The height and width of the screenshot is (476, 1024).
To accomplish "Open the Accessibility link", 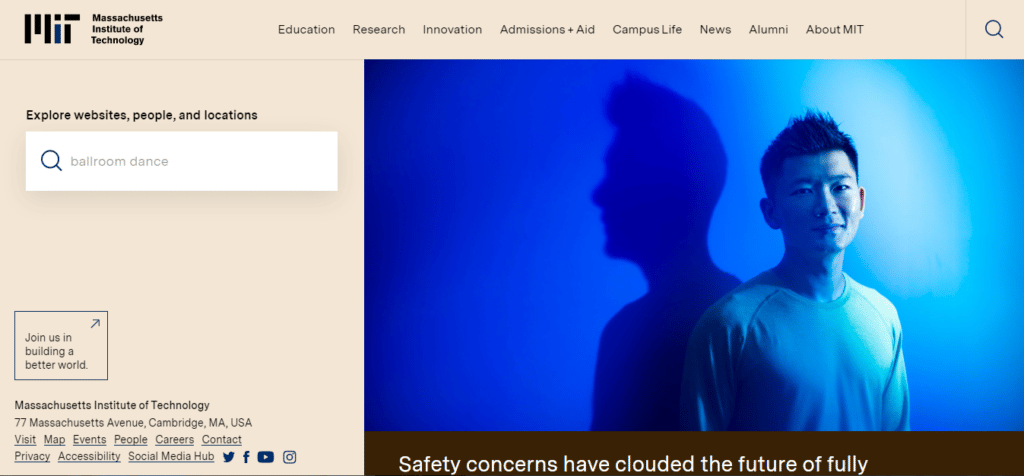I will tap(89, 456).
